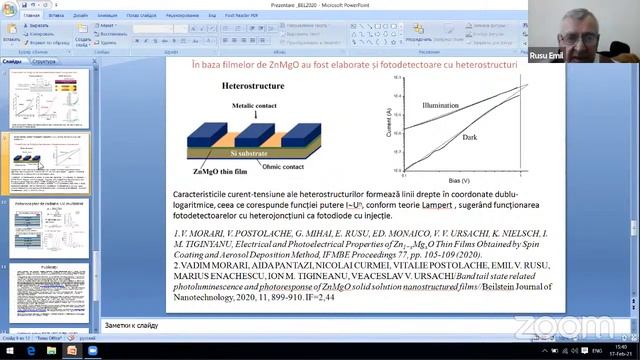The image size is (640, 360).
Task: Switch to Дизайн ribbon tab
Action: 80,16
